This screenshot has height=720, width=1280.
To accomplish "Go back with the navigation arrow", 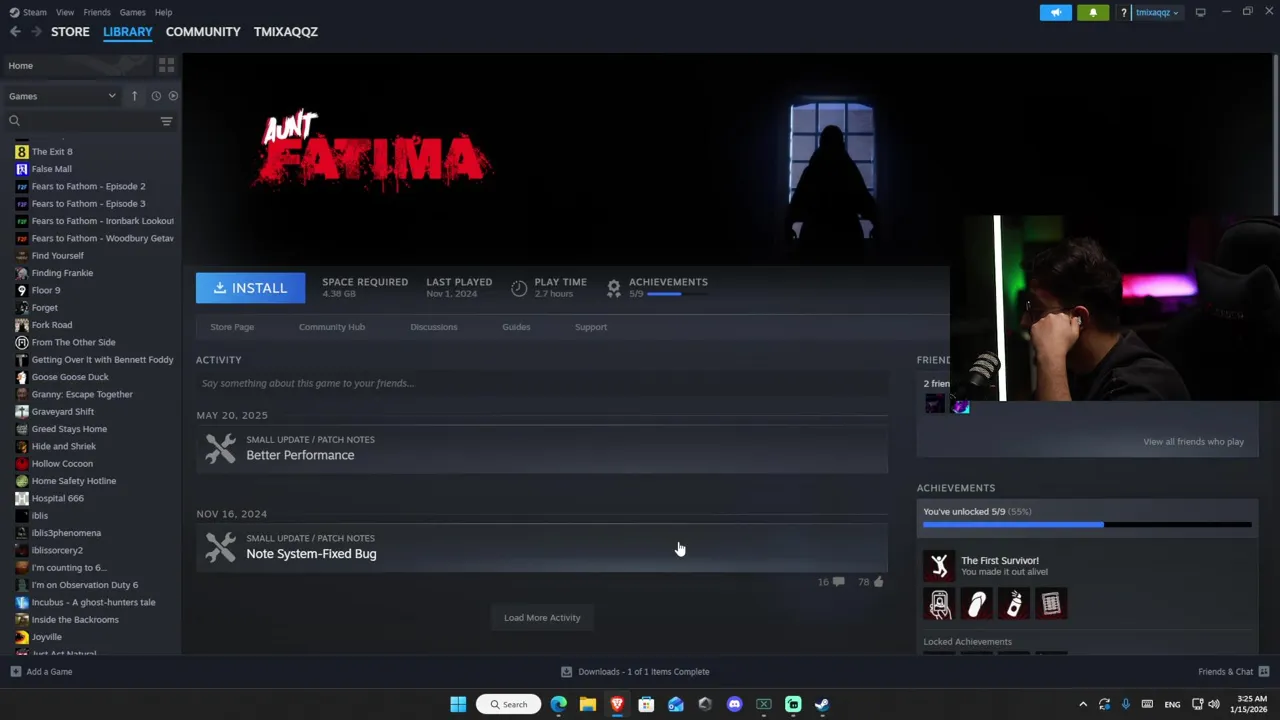I will [x=15, y=32].
